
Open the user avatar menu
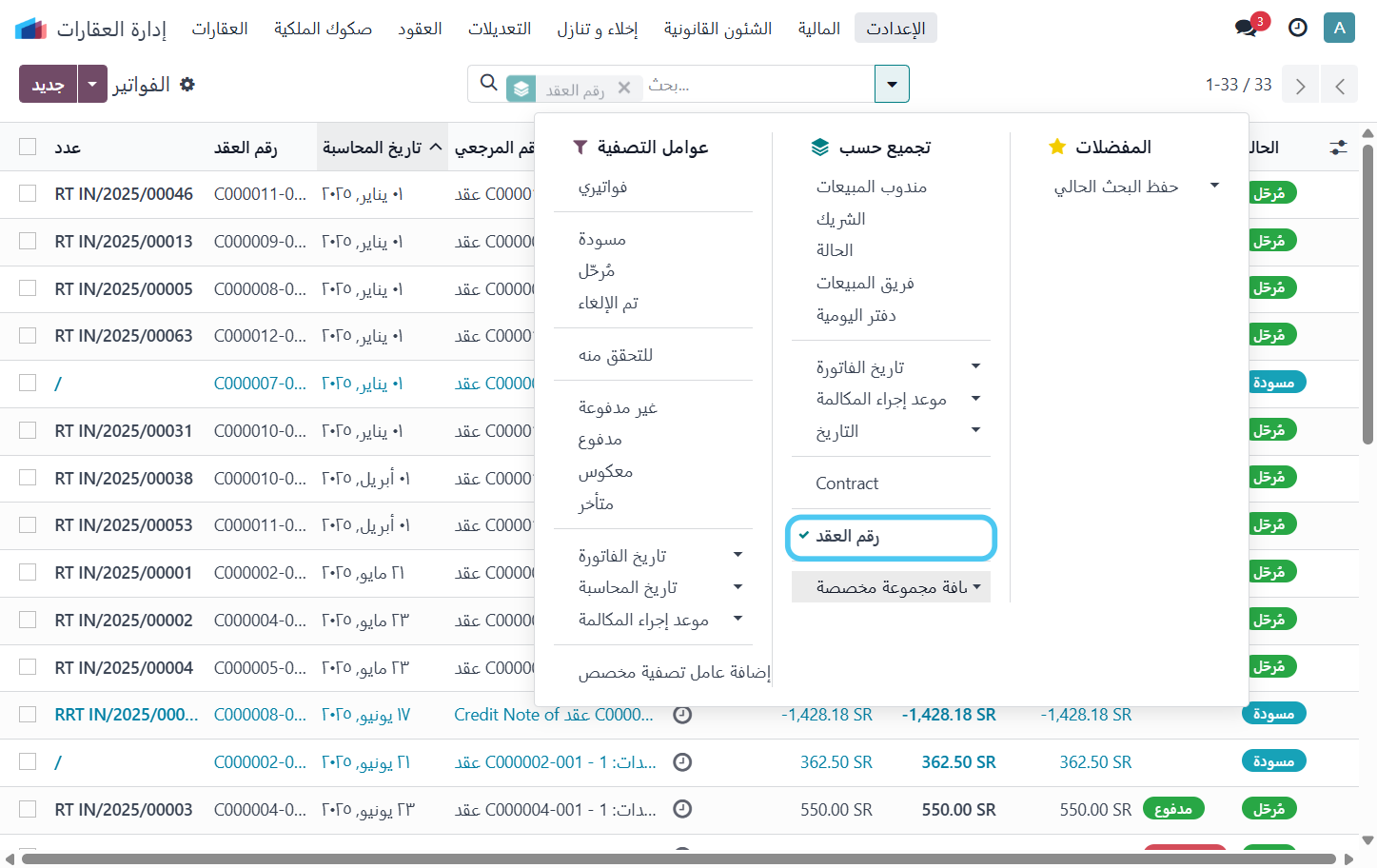point(1339,28)
